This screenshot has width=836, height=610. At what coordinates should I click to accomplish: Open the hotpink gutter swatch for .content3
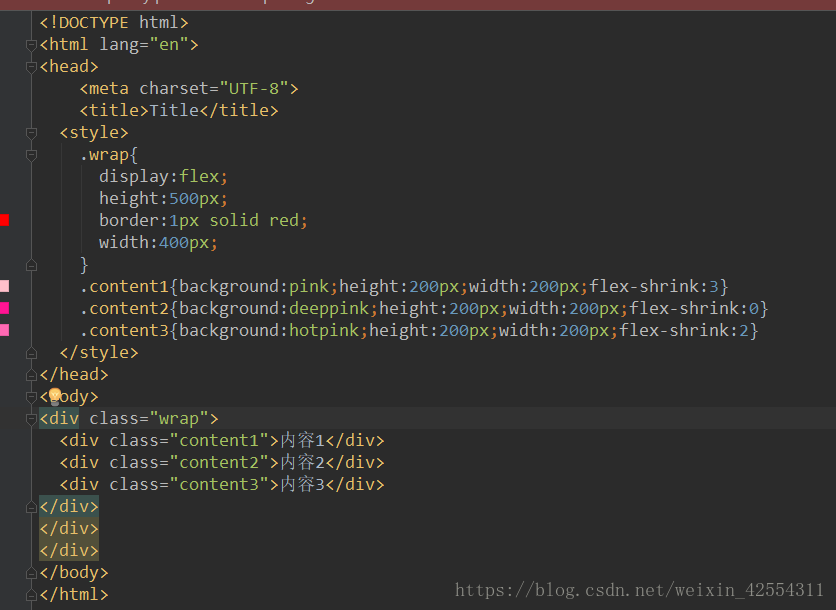click(5, 330)
